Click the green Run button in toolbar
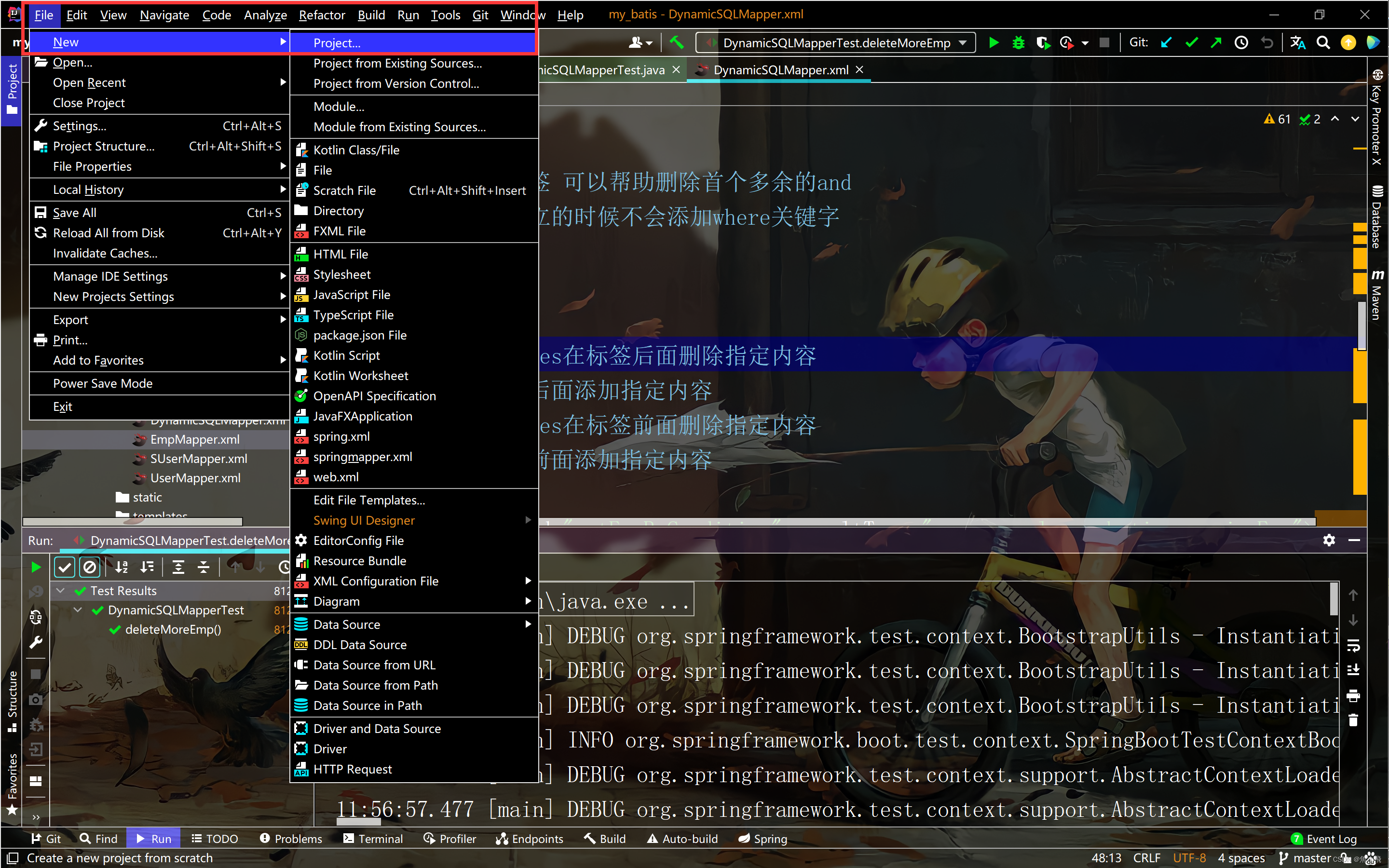 pyautogui.click(x=994, y=43)
